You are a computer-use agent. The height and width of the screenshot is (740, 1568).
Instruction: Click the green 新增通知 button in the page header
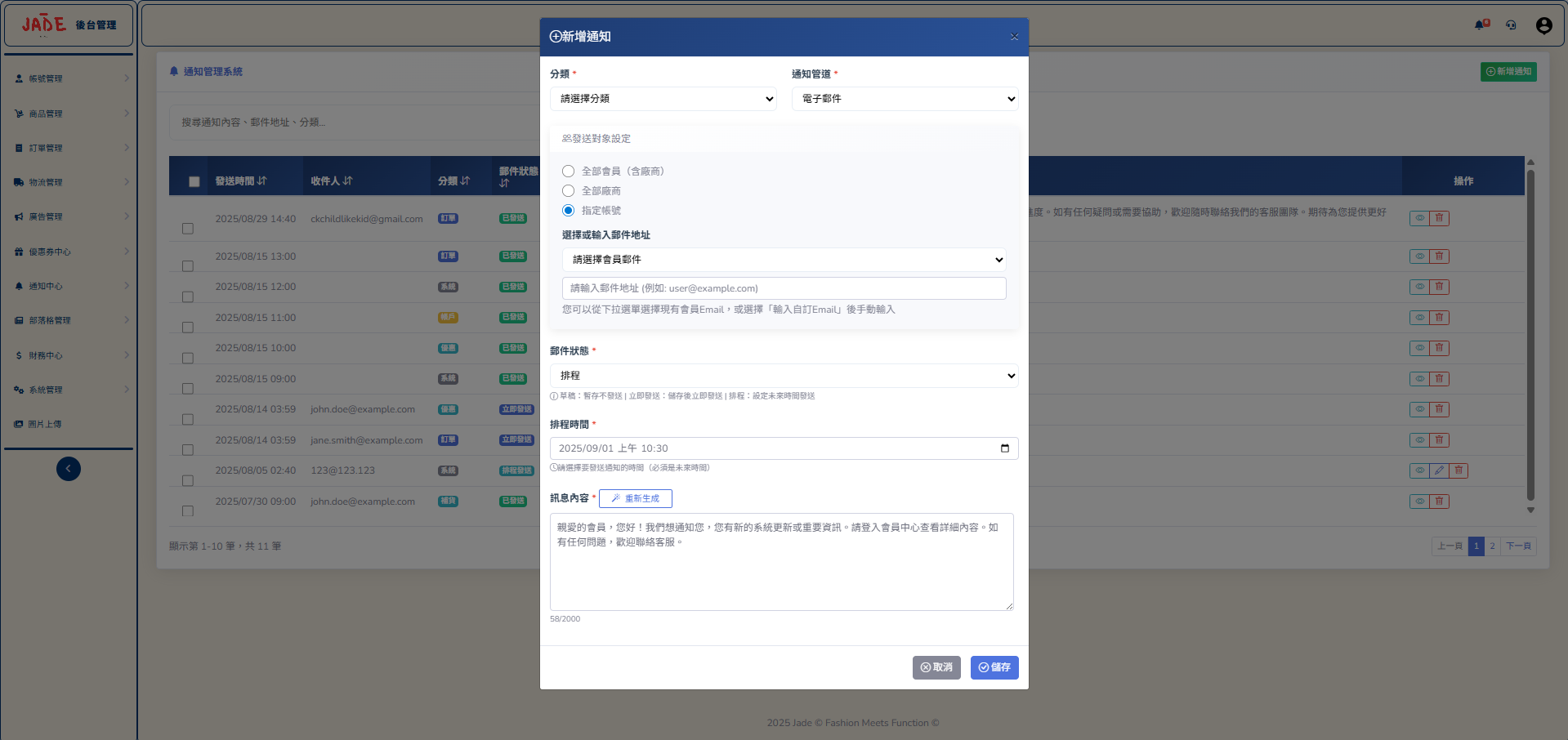coord(1508,72)
